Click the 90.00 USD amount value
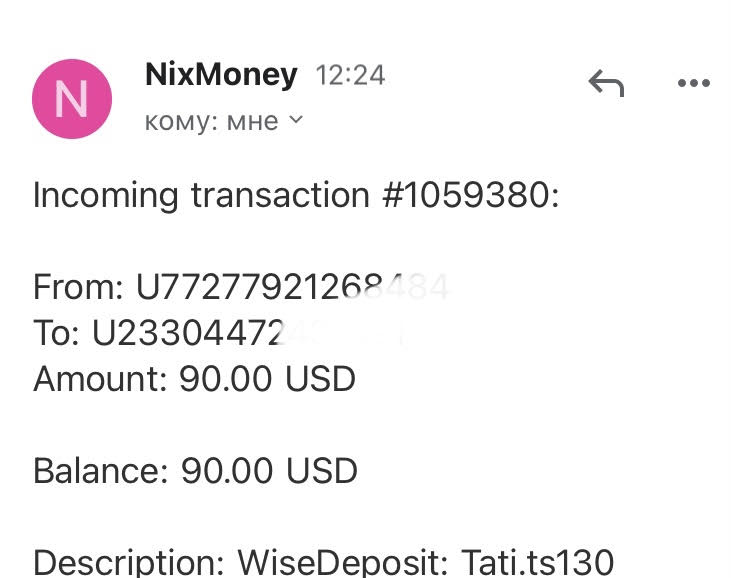This screenshot has height=578, width=731. click(267, 379)
